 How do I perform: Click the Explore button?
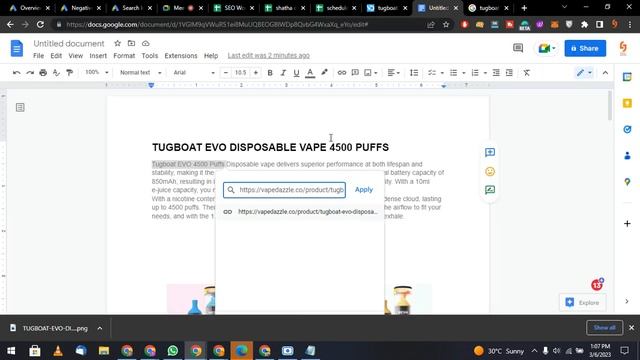pyautogui.click(x=582, y=302)
